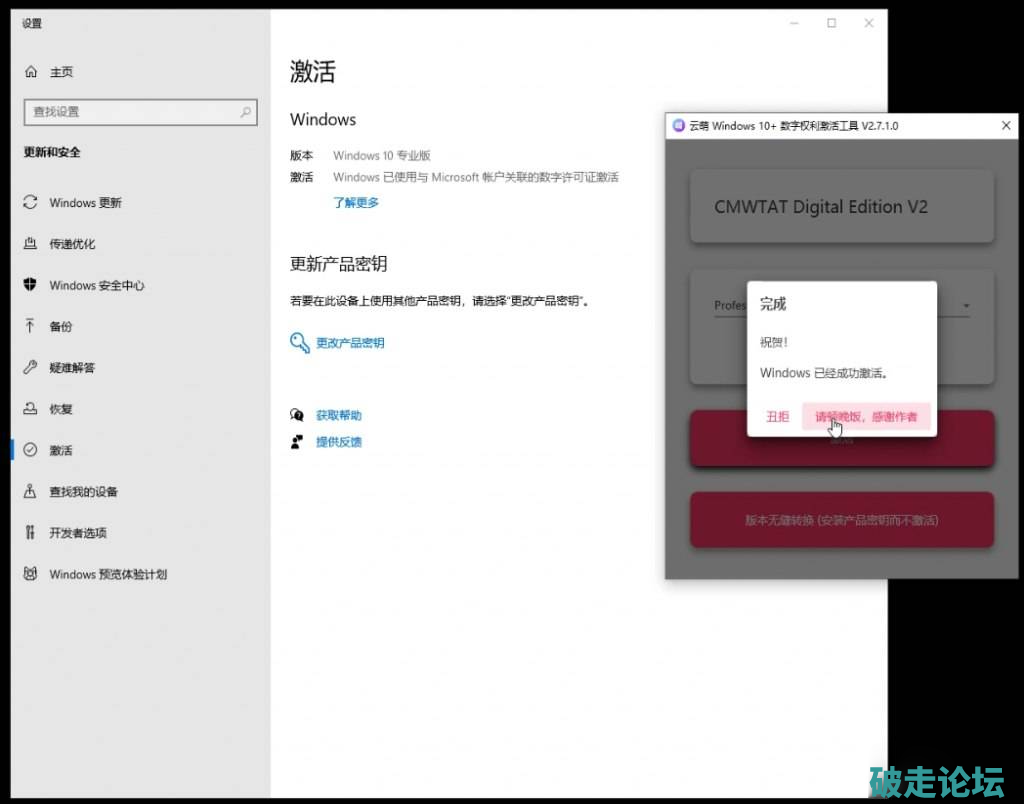Screen dimensions: 1024x804
Task: Select the 激活 activation menu item
Action: (x=61, y=451)
